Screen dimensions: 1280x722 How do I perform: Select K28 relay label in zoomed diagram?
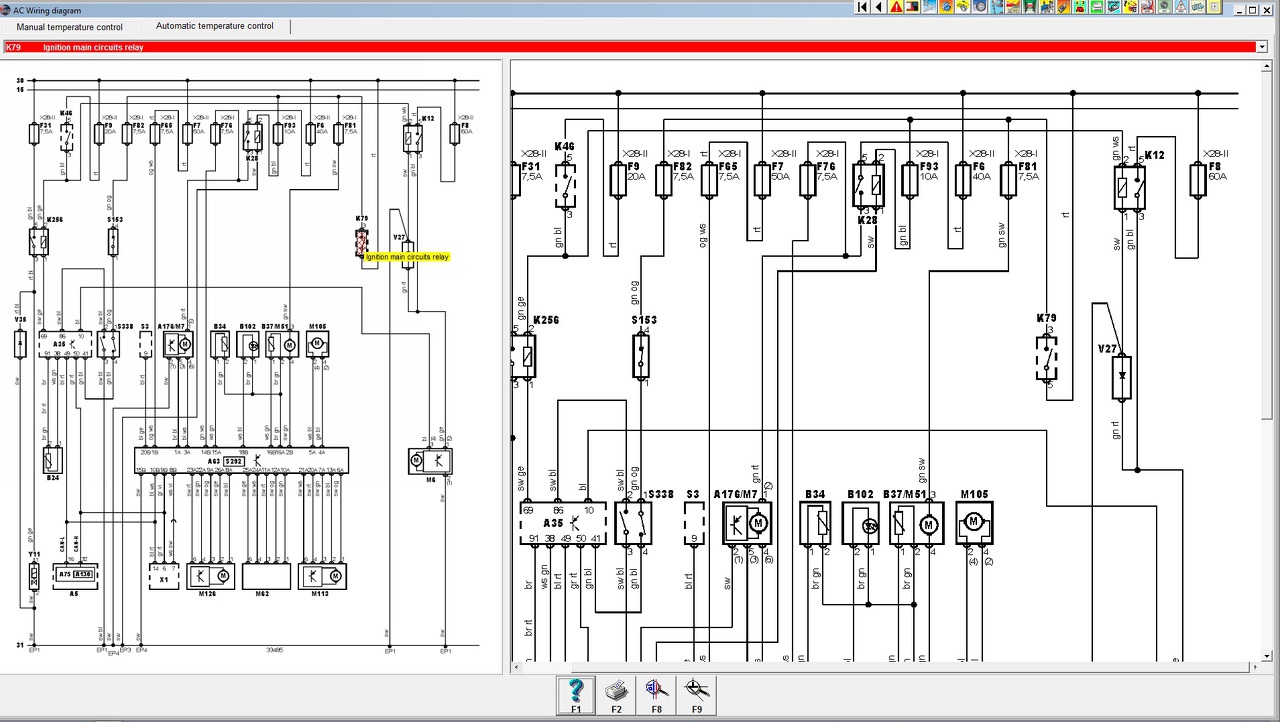(866, 219)
